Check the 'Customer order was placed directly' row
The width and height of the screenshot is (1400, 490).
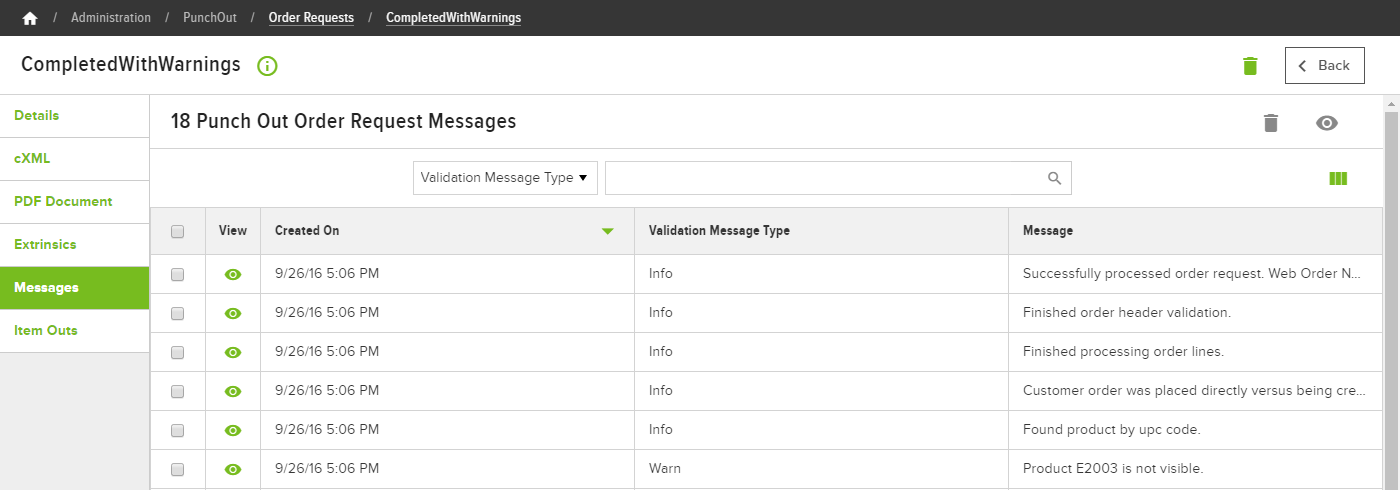[x=178, y=391]
